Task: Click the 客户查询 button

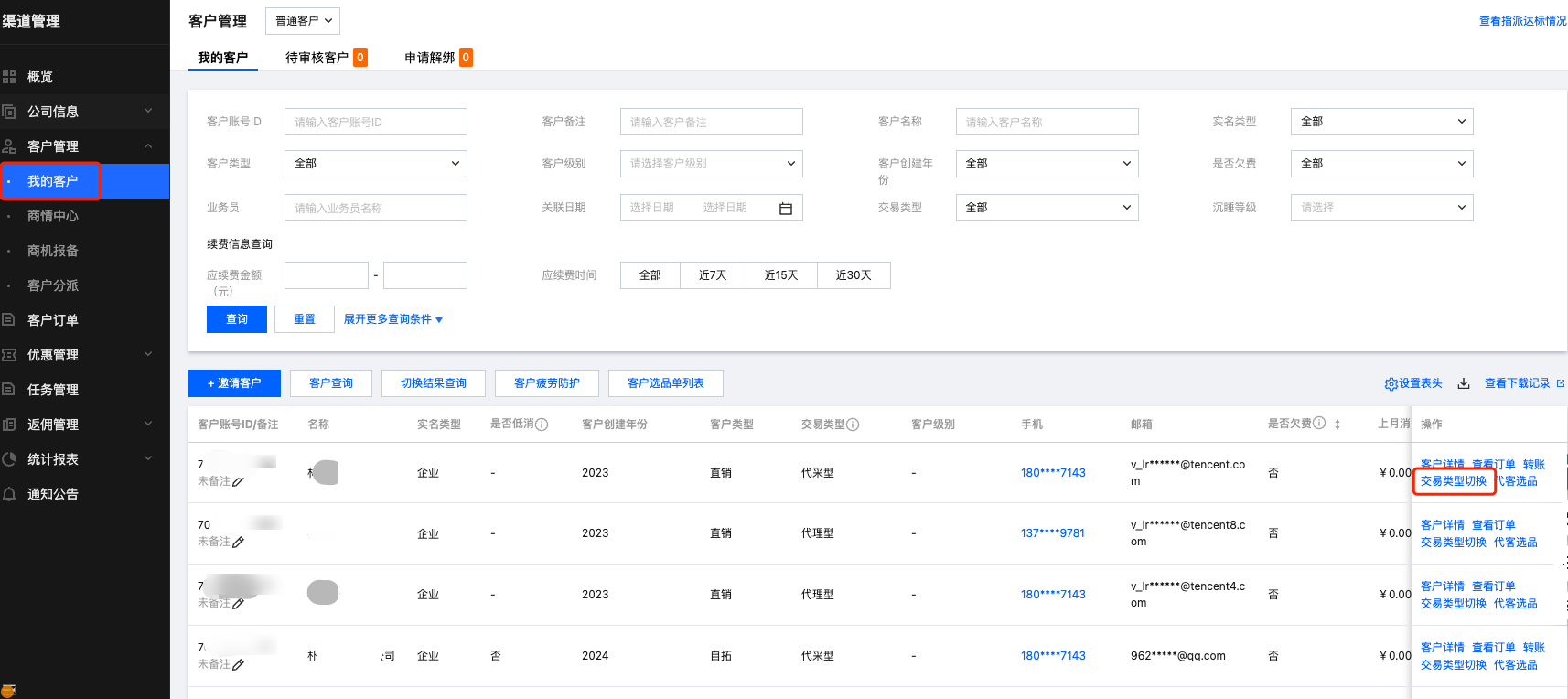Action: click(331, 383)
